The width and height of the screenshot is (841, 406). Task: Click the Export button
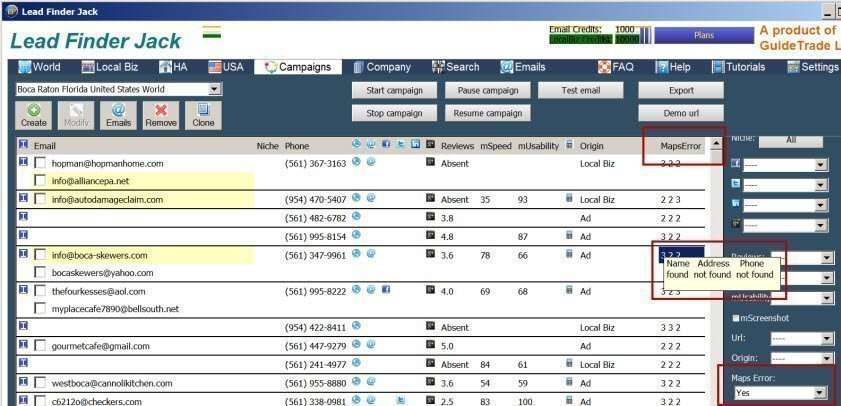pyautogui.click(x=680, y=90)
